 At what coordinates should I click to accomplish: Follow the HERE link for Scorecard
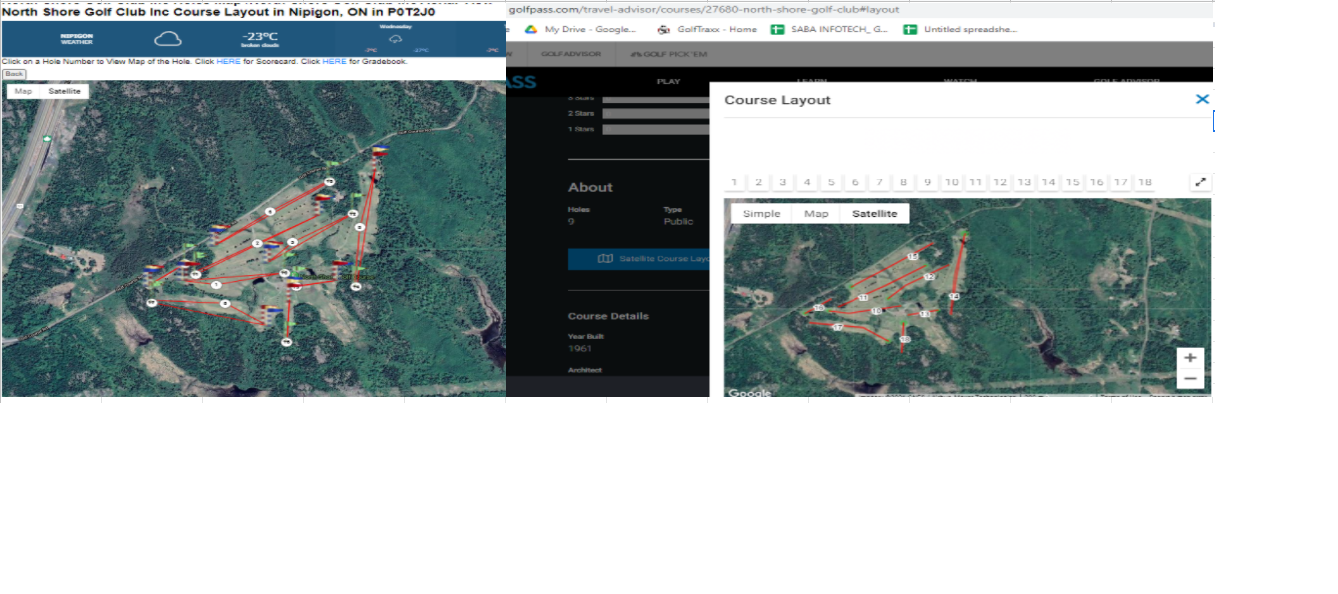pos(229,61)
